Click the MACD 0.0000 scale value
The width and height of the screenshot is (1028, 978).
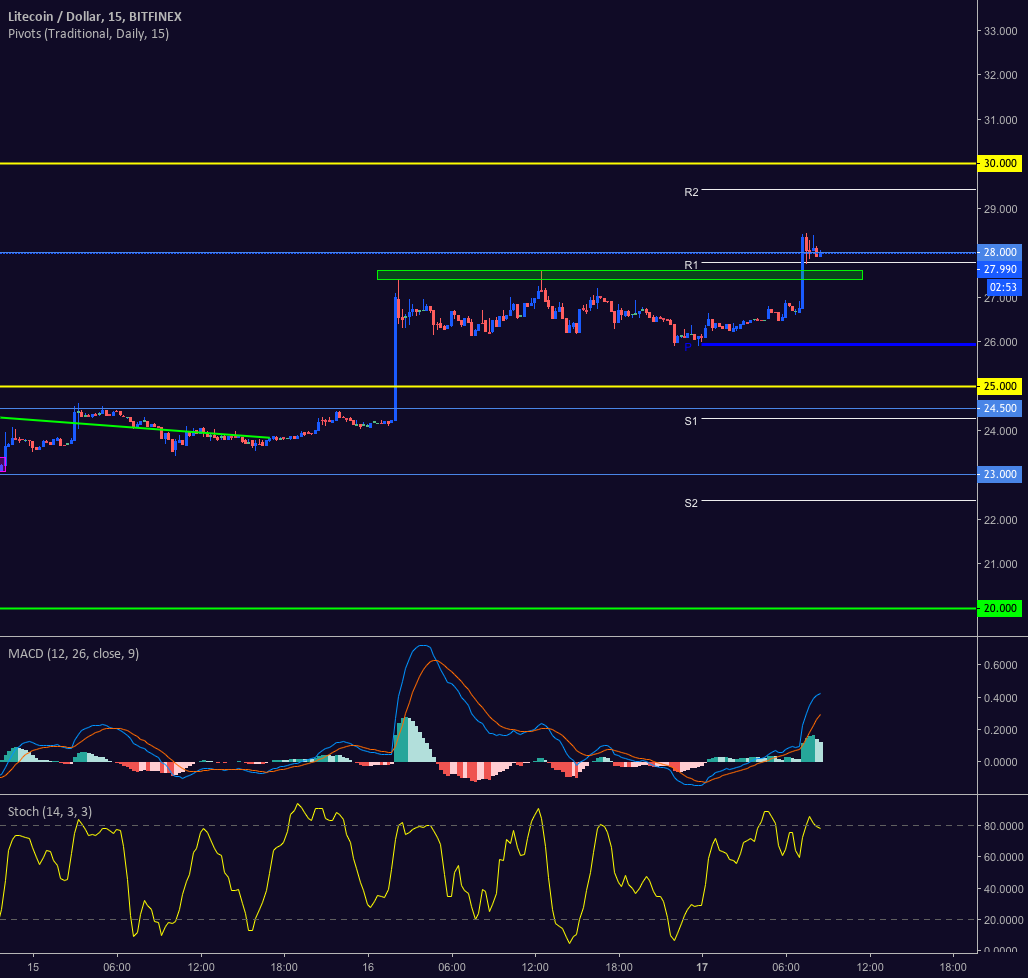click(1000, 762)
